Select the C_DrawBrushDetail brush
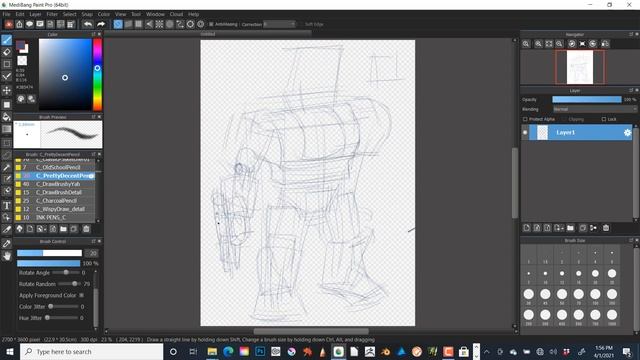640x360 pixels. pyautogui.click(x=55, y=192)
